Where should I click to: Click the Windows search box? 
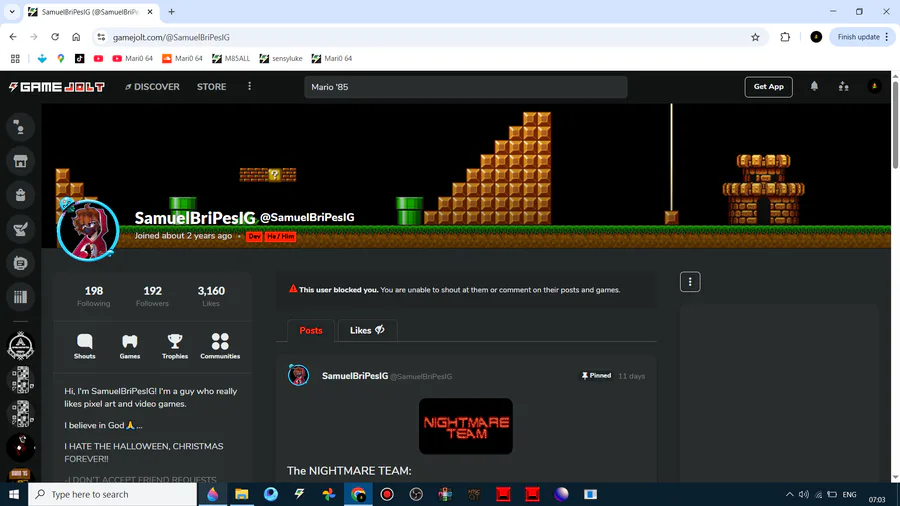(x=112, y=495)
